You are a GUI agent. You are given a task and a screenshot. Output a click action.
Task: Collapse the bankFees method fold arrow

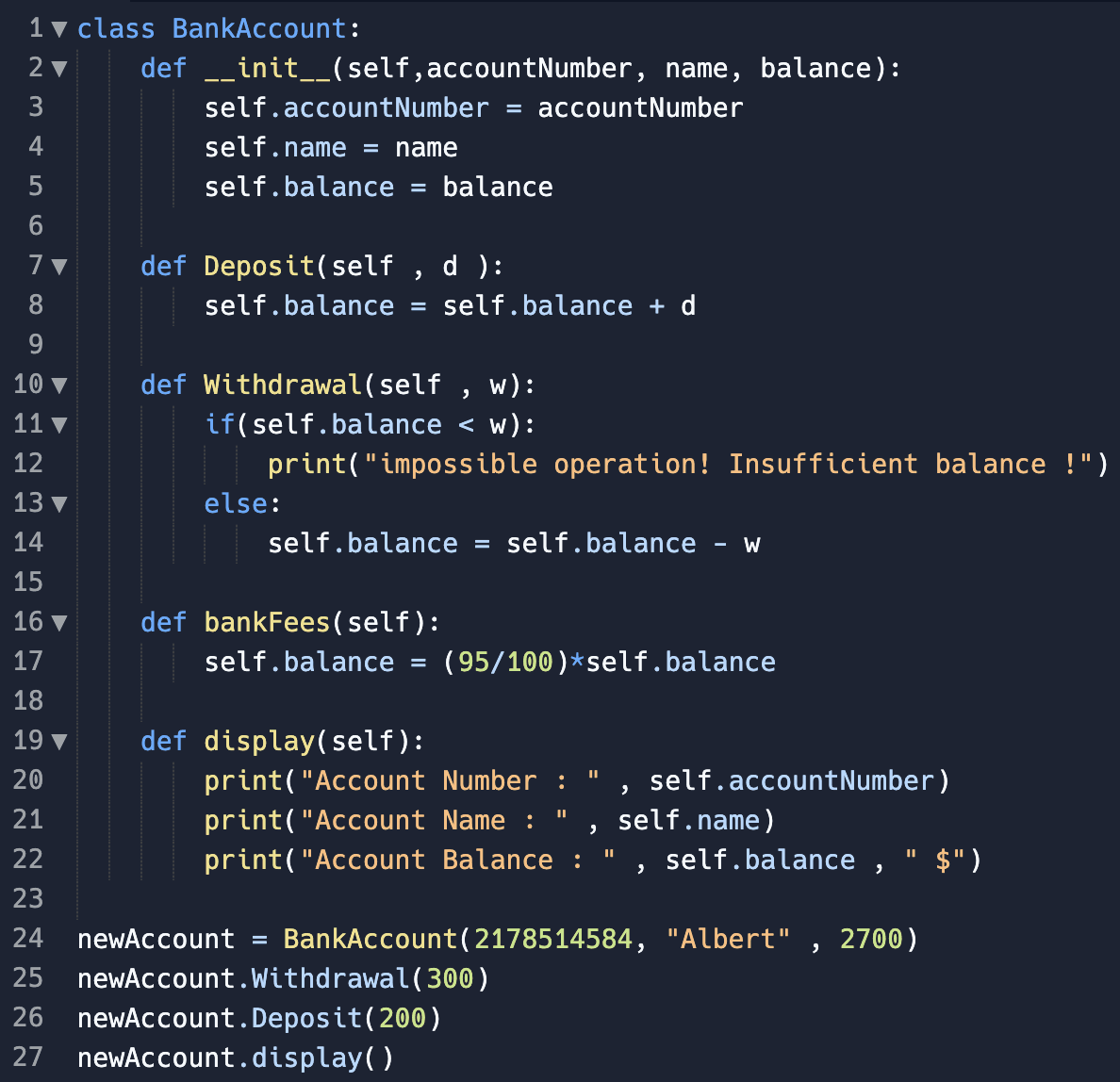[59, 622]
